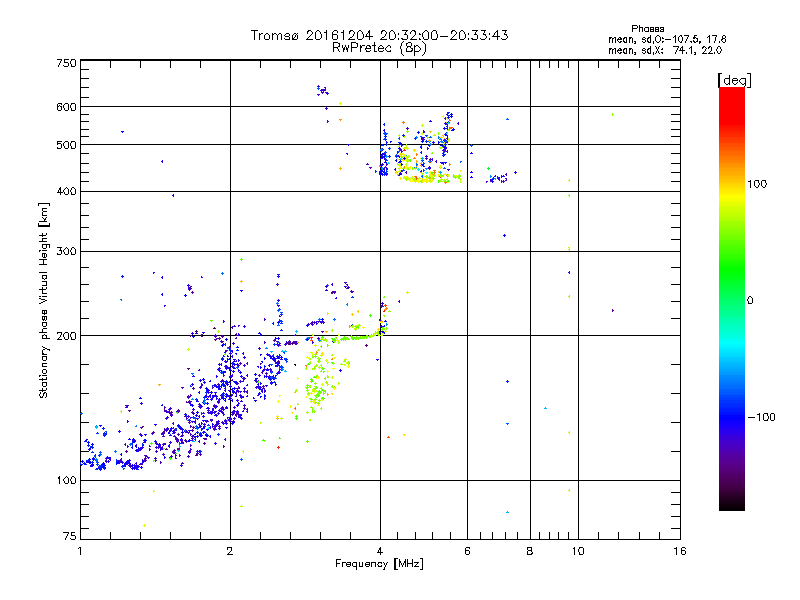Click the x-axis tick label '4'

click(380, 551)
